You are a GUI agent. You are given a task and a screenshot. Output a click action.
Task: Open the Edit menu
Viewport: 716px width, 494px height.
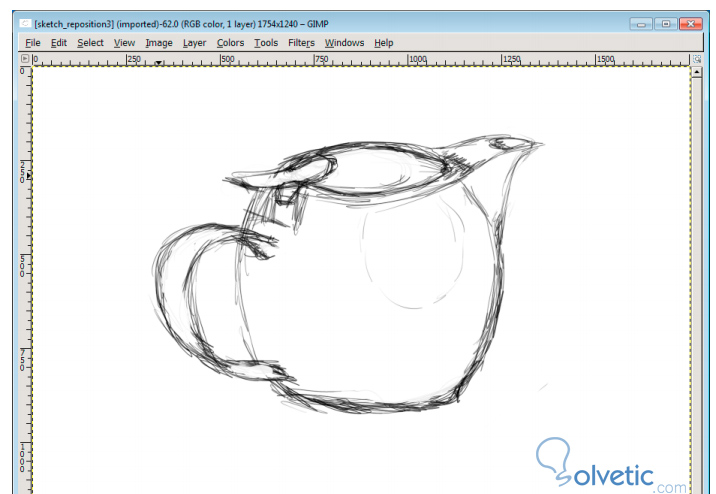[x=59, y=43]
